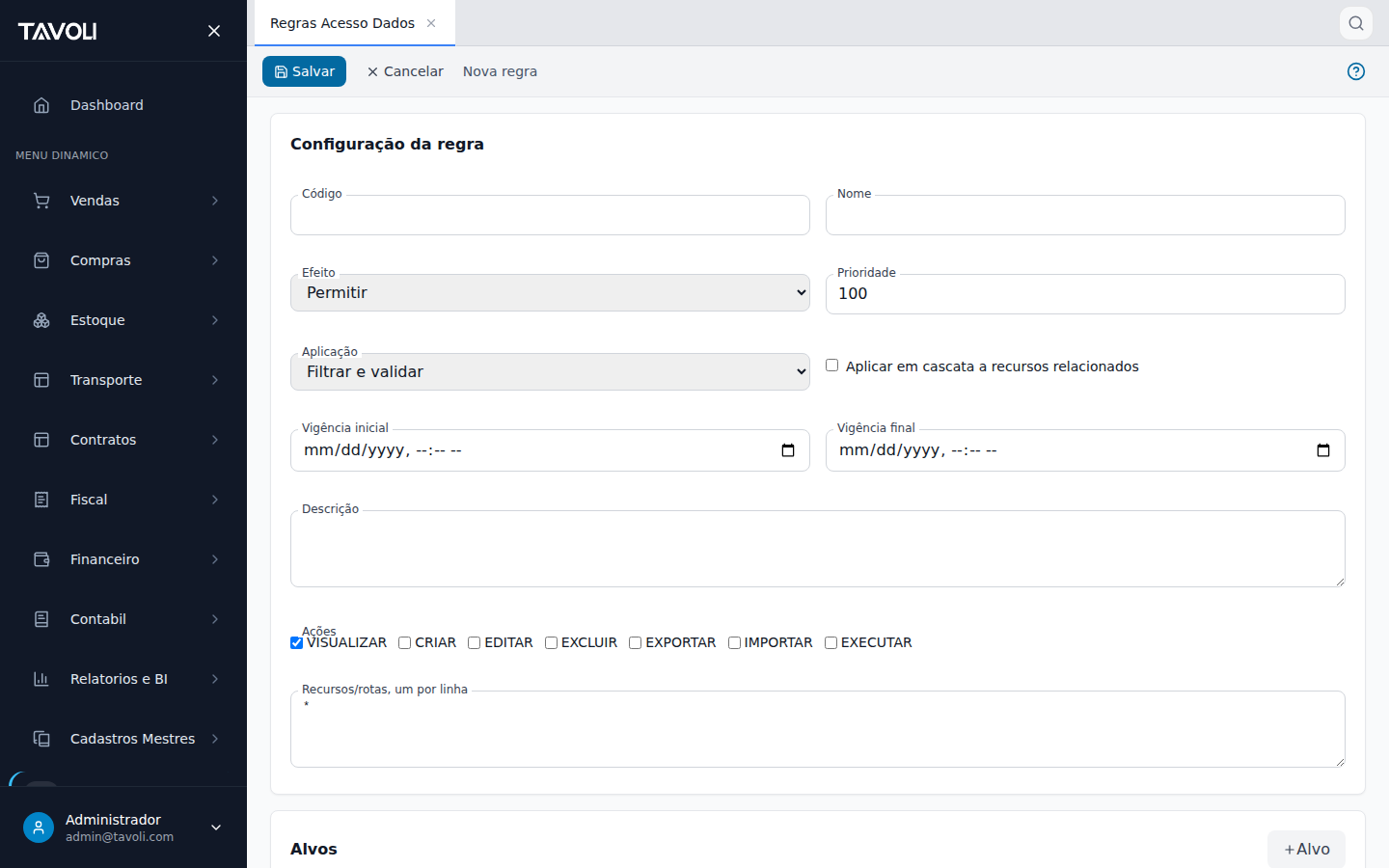Open Cadastros Mestres menu item
The image size is (1389, 868).
pyautogui.click(x=123, y=739)
